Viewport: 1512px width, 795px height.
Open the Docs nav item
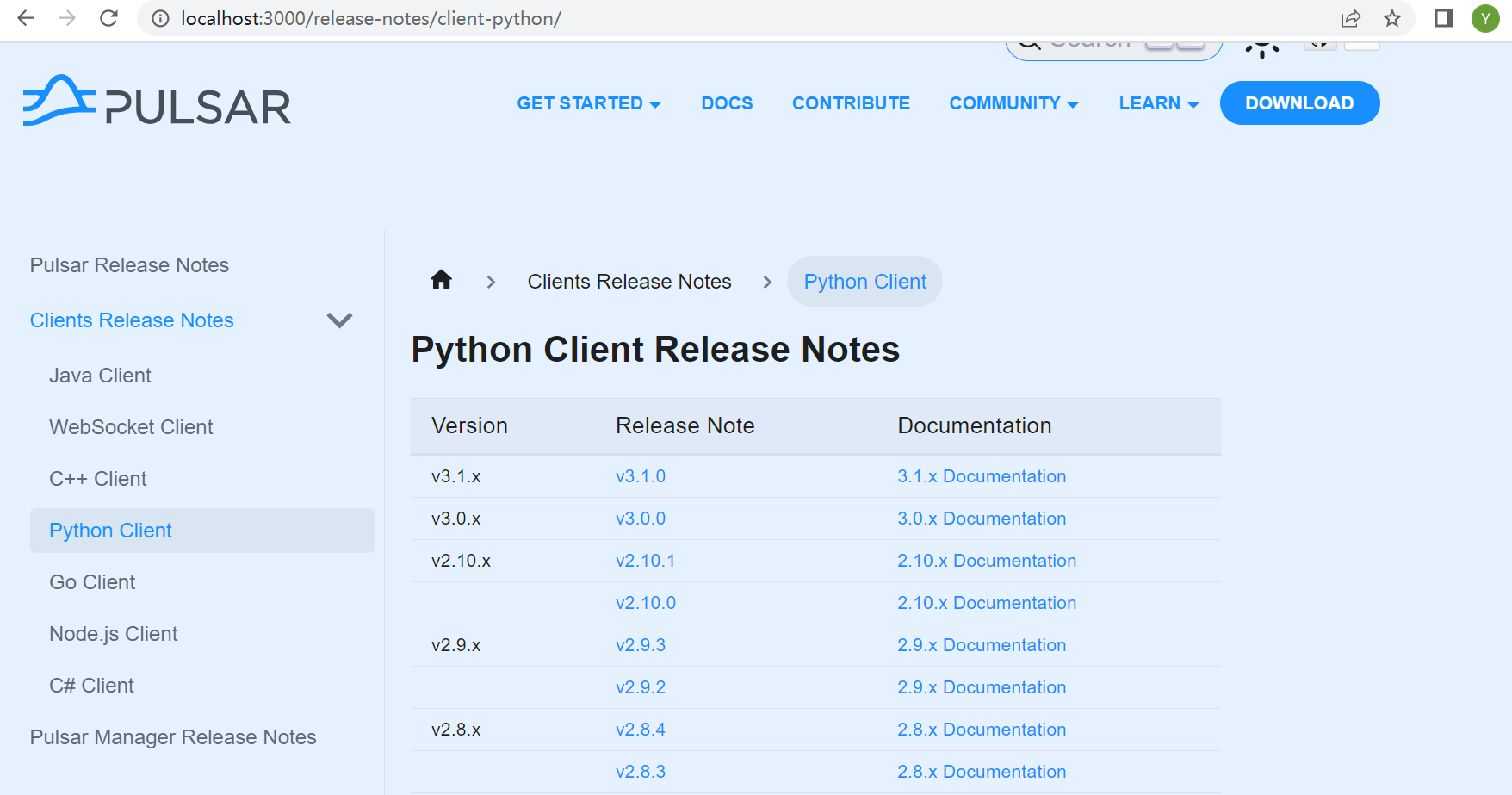coord(727,103)
